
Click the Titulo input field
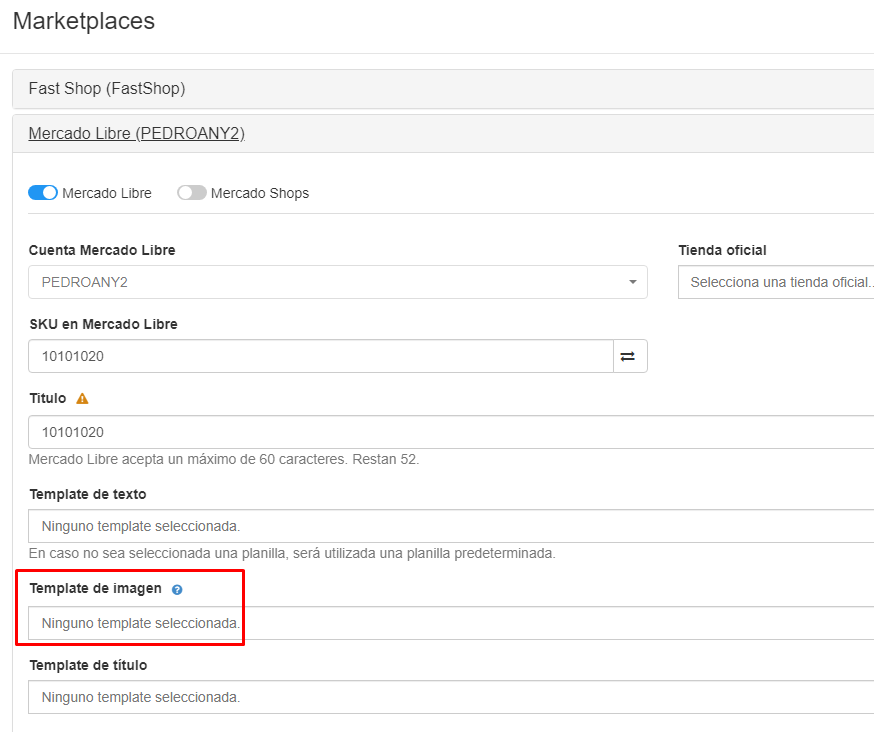(451, 432)
